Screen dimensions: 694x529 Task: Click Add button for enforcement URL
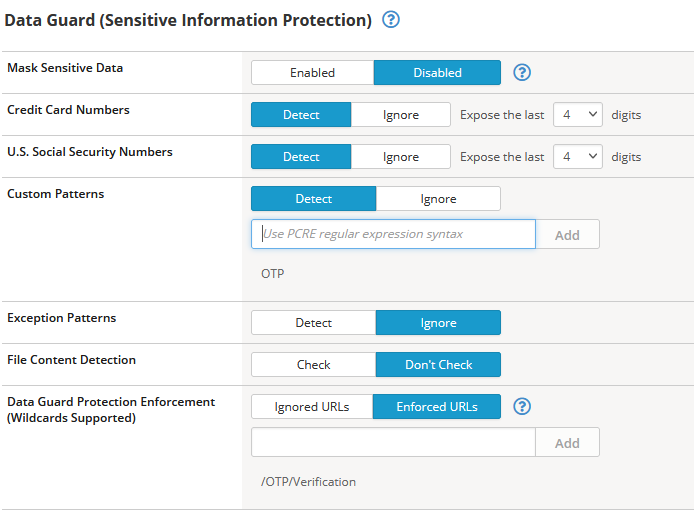567,442
